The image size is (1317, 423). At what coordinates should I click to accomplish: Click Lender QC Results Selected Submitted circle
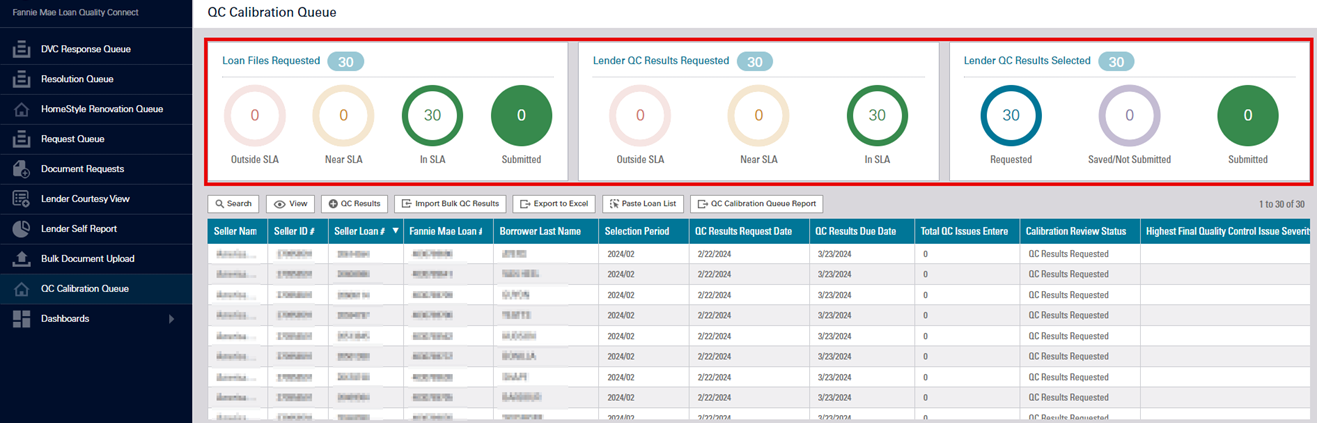[1247, 116]
